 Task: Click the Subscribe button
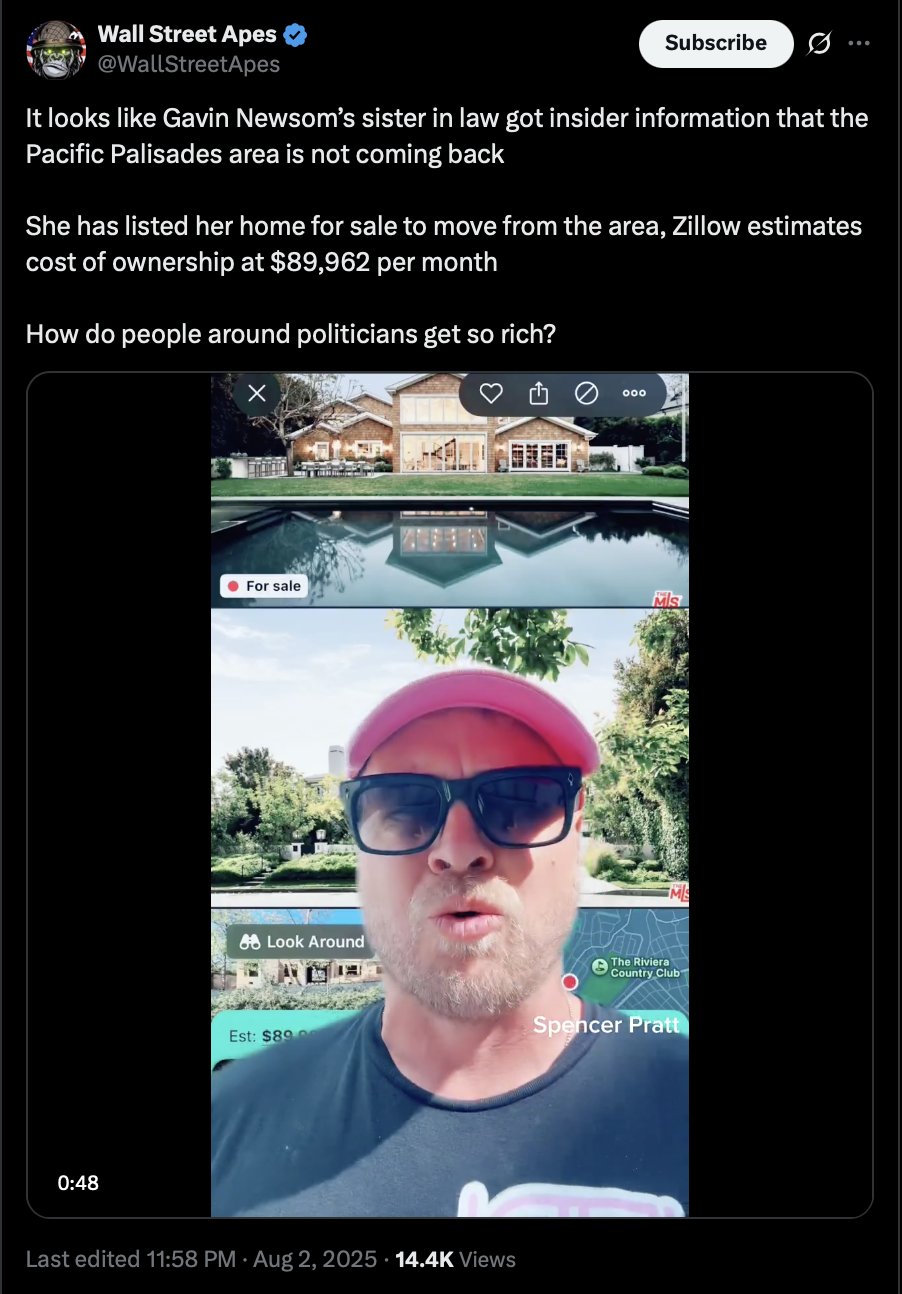click(x=716, y=43)
